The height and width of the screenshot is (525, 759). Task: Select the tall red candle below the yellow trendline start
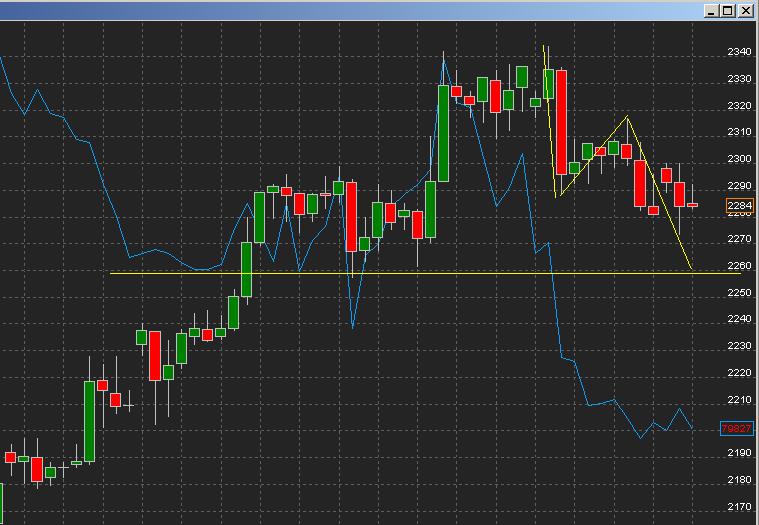click(x=562, y=122)
